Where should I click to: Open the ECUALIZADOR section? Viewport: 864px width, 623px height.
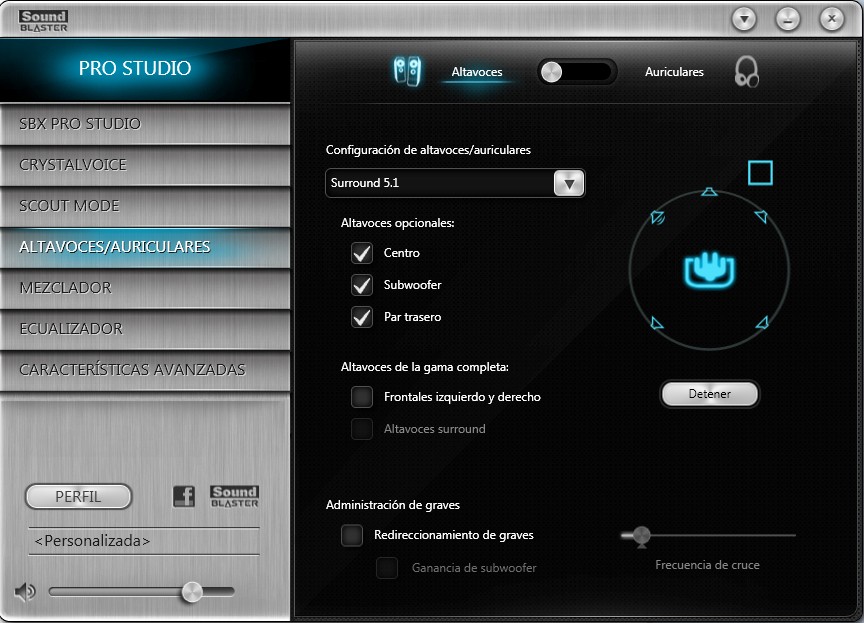click(145, 329)
